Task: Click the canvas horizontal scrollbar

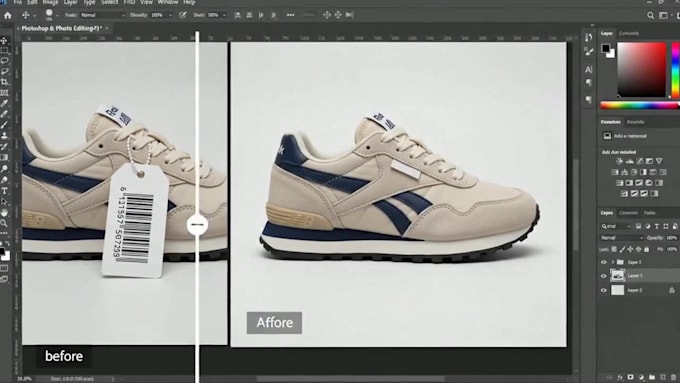Action: [x=350, y=379]
